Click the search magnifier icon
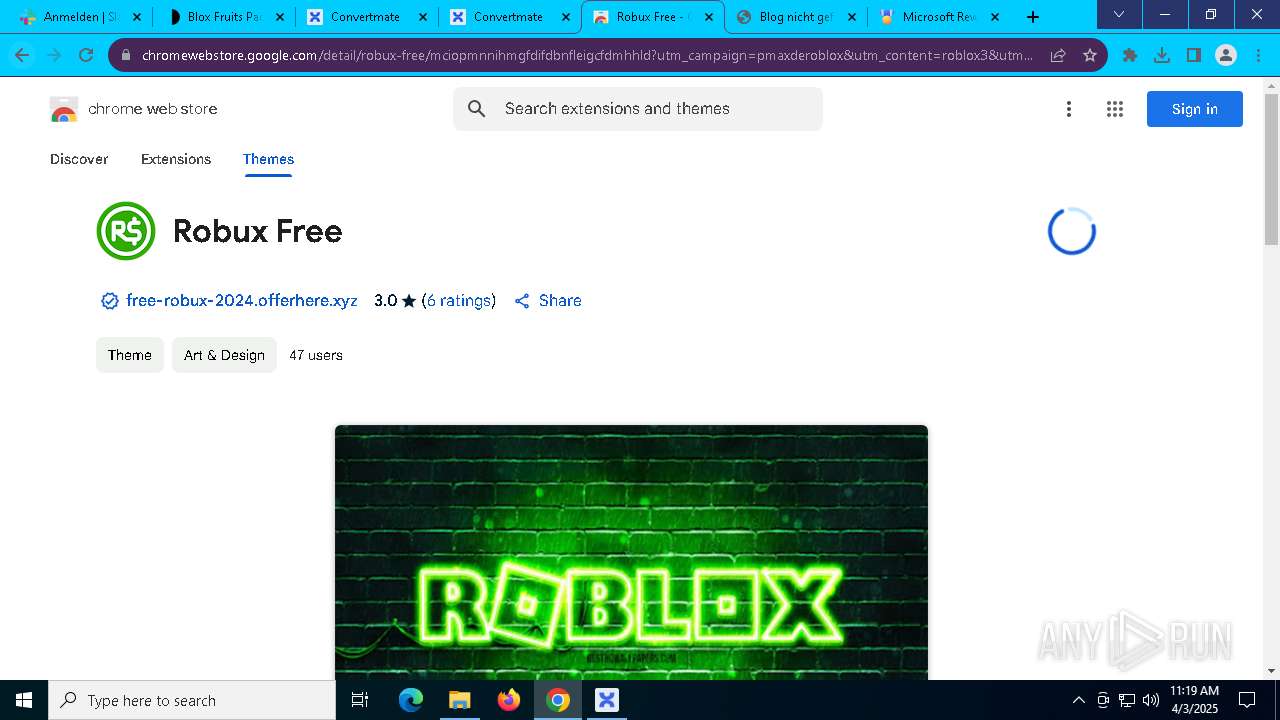Viewport: 1280px width, 720px height. (477, 109)
